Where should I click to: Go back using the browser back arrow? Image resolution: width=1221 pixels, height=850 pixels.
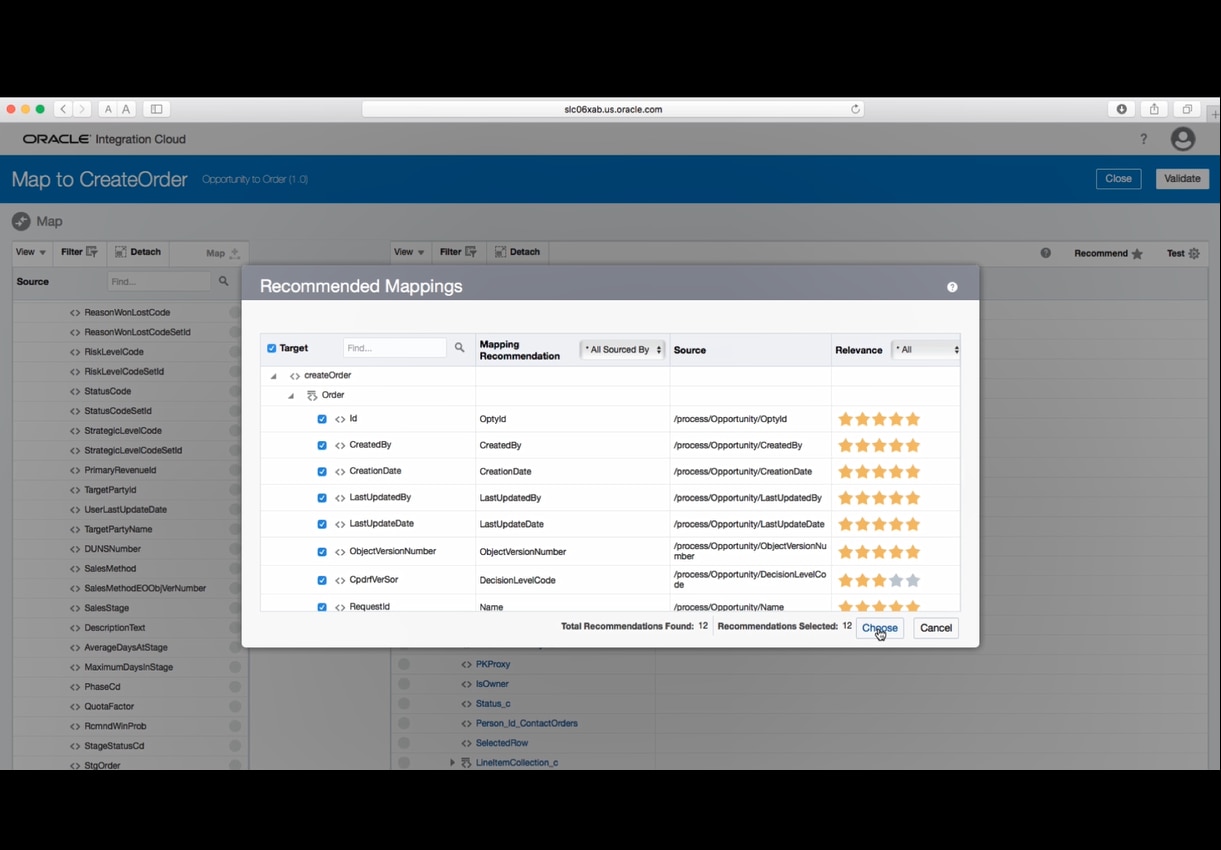[x=63, y=109]
